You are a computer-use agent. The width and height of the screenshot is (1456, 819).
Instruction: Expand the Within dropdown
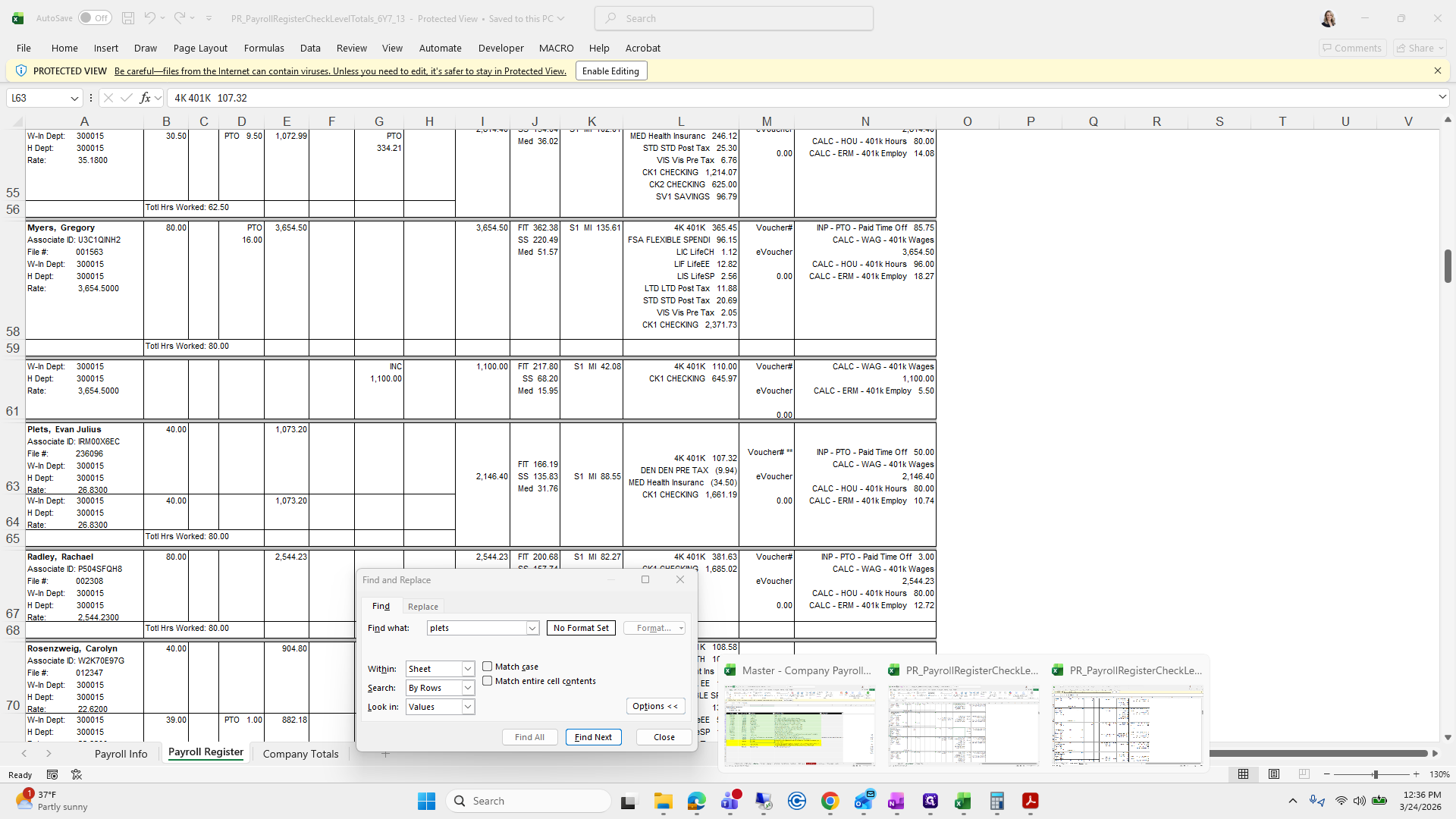click(468, 669)
